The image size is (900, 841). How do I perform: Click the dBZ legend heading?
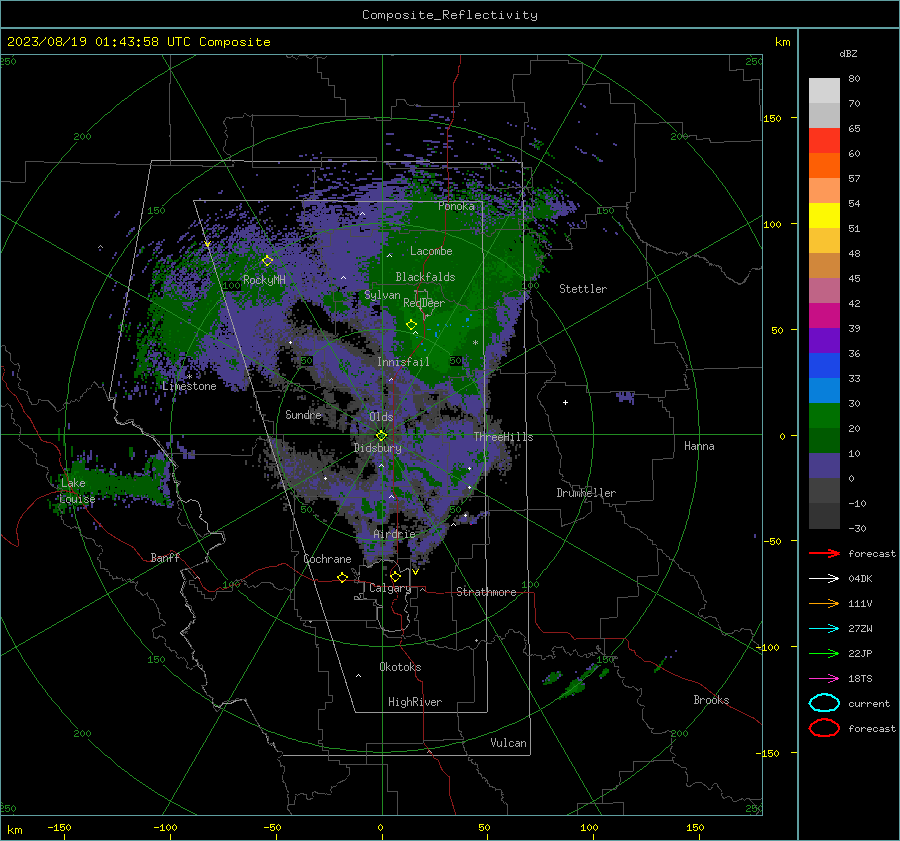(848, 53)
